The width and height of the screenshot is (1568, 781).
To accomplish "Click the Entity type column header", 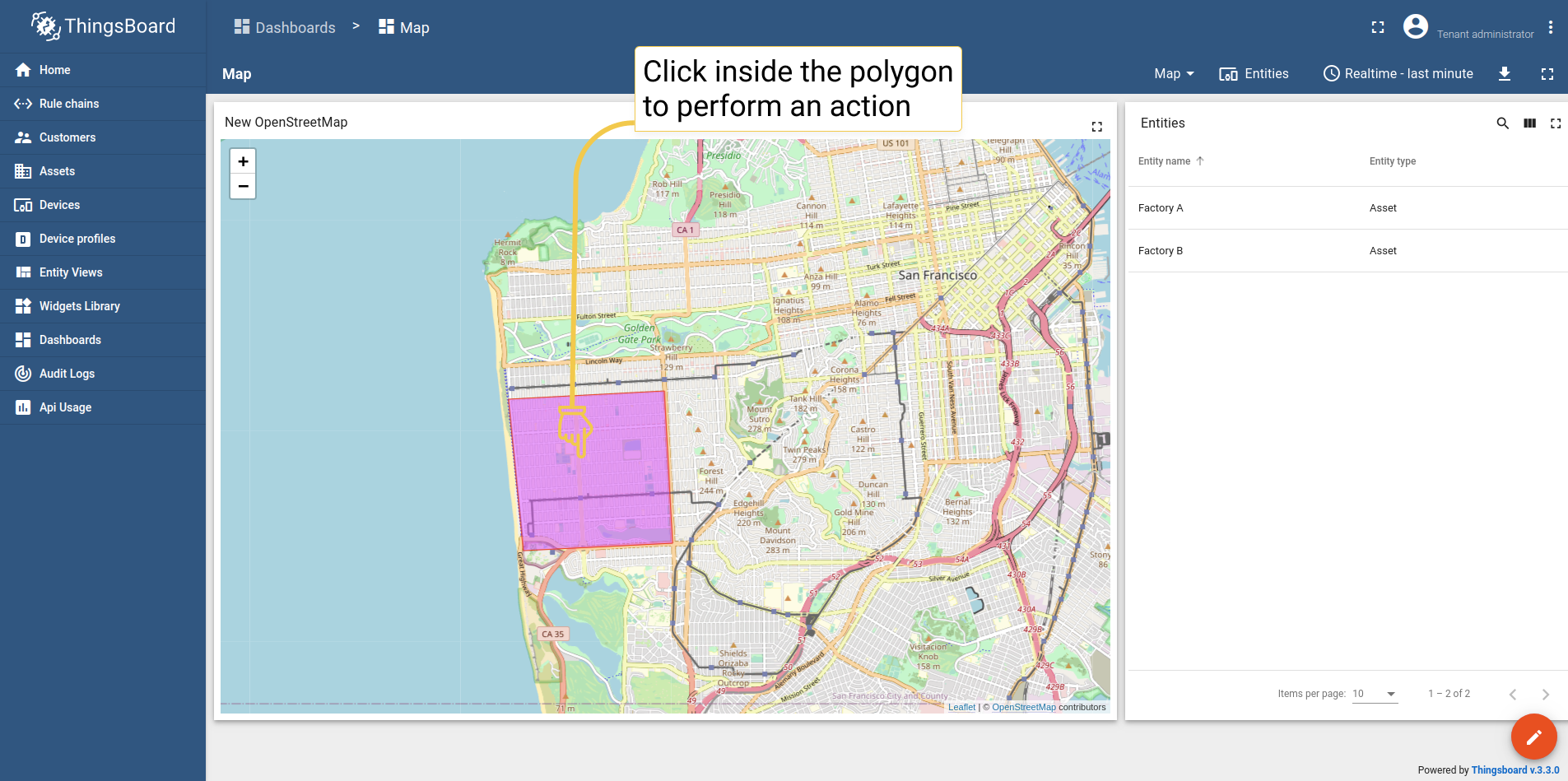I will (1393, 161).
